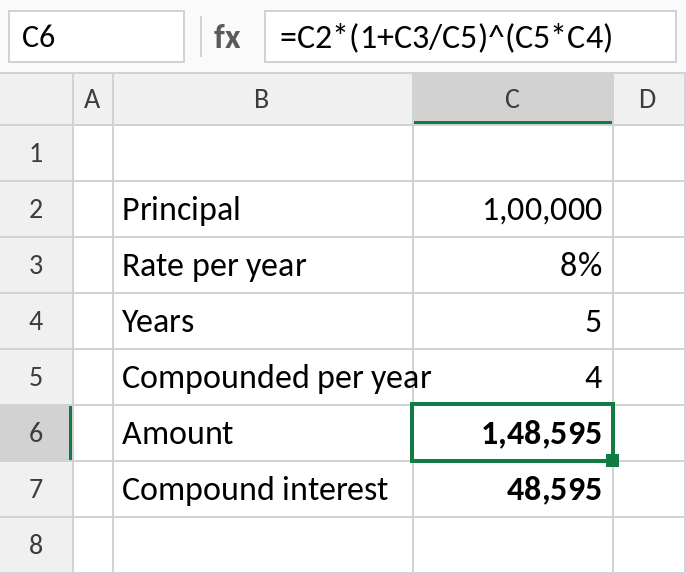Click the 'Compounded per year' cell

click(262, 377)
